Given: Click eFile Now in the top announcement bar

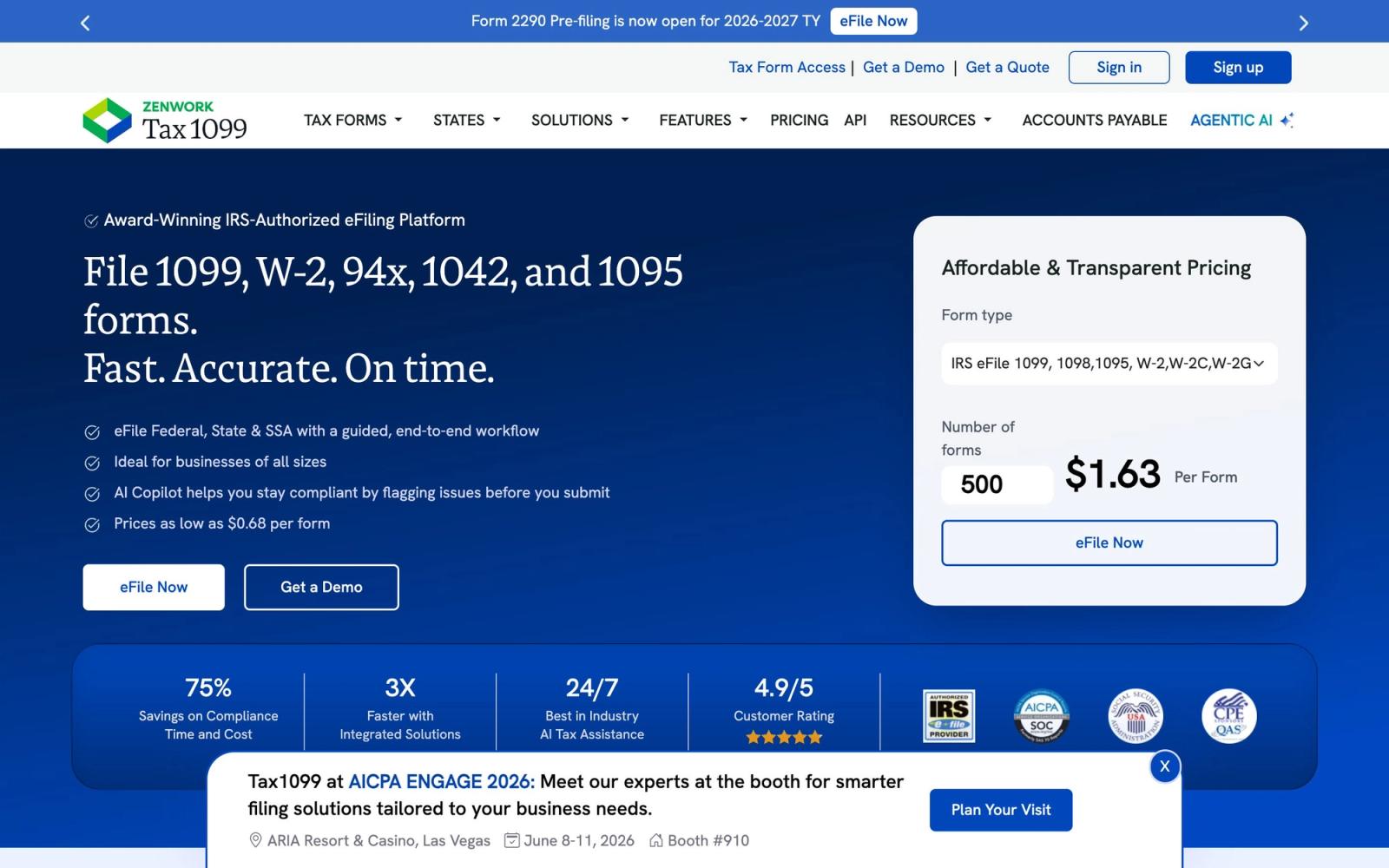Looking at the screenshot, I should (x=873, y=21).
